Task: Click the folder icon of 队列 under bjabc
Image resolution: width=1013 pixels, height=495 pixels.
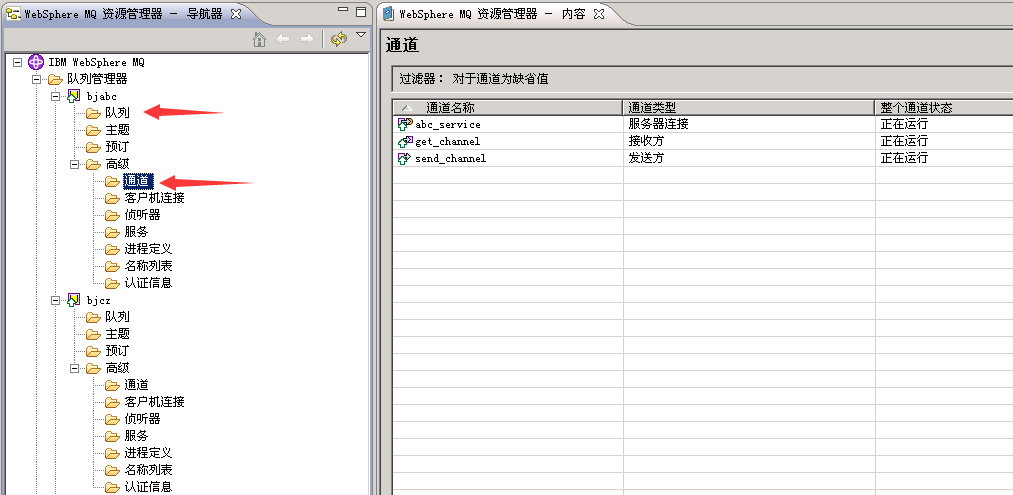Action: pyautogui.click(x=94, y=113)
